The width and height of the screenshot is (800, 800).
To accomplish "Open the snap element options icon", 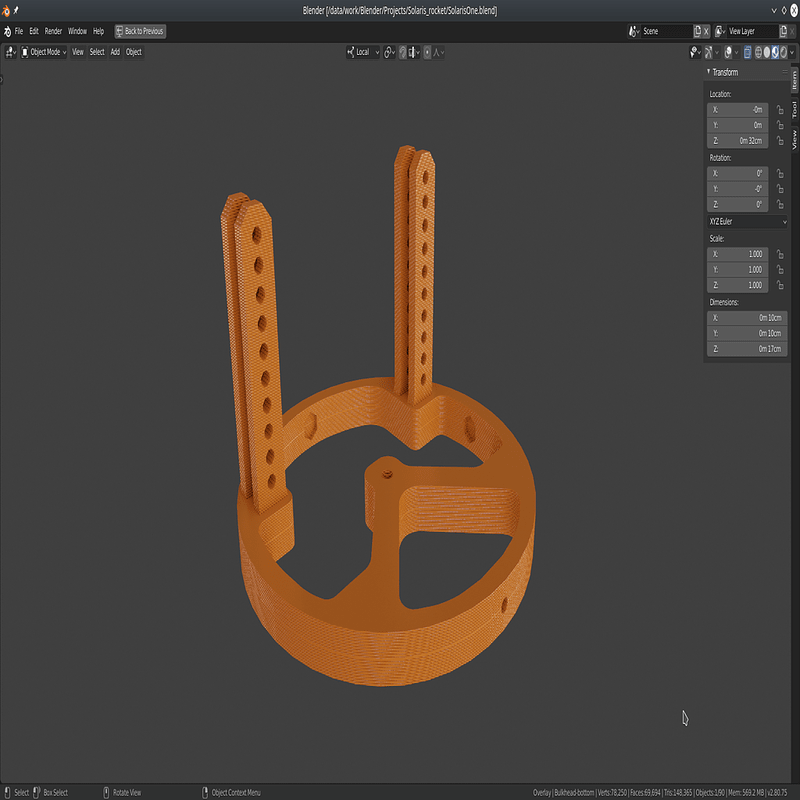I will coord(414,52).
